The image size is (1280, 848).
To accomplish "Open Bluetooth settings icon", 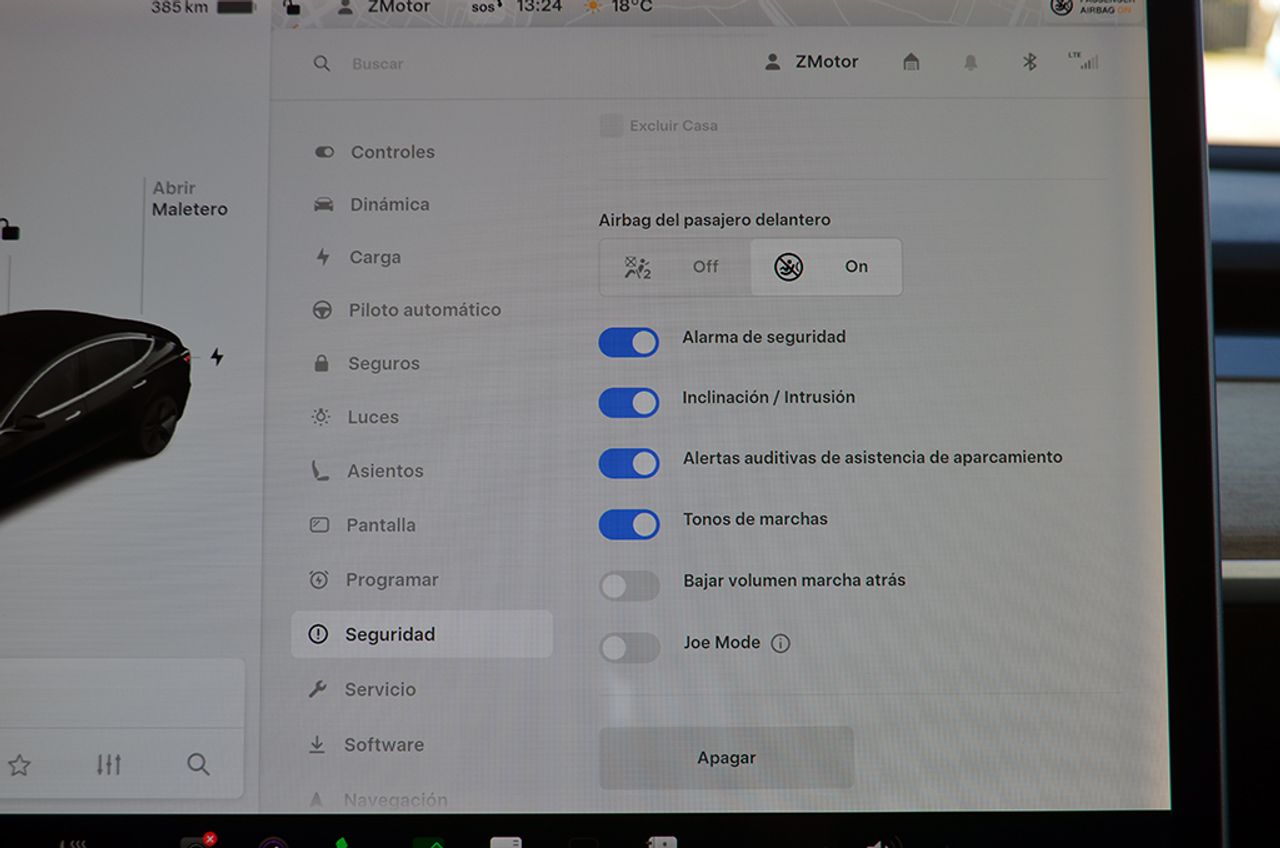I will [1029, 62].
